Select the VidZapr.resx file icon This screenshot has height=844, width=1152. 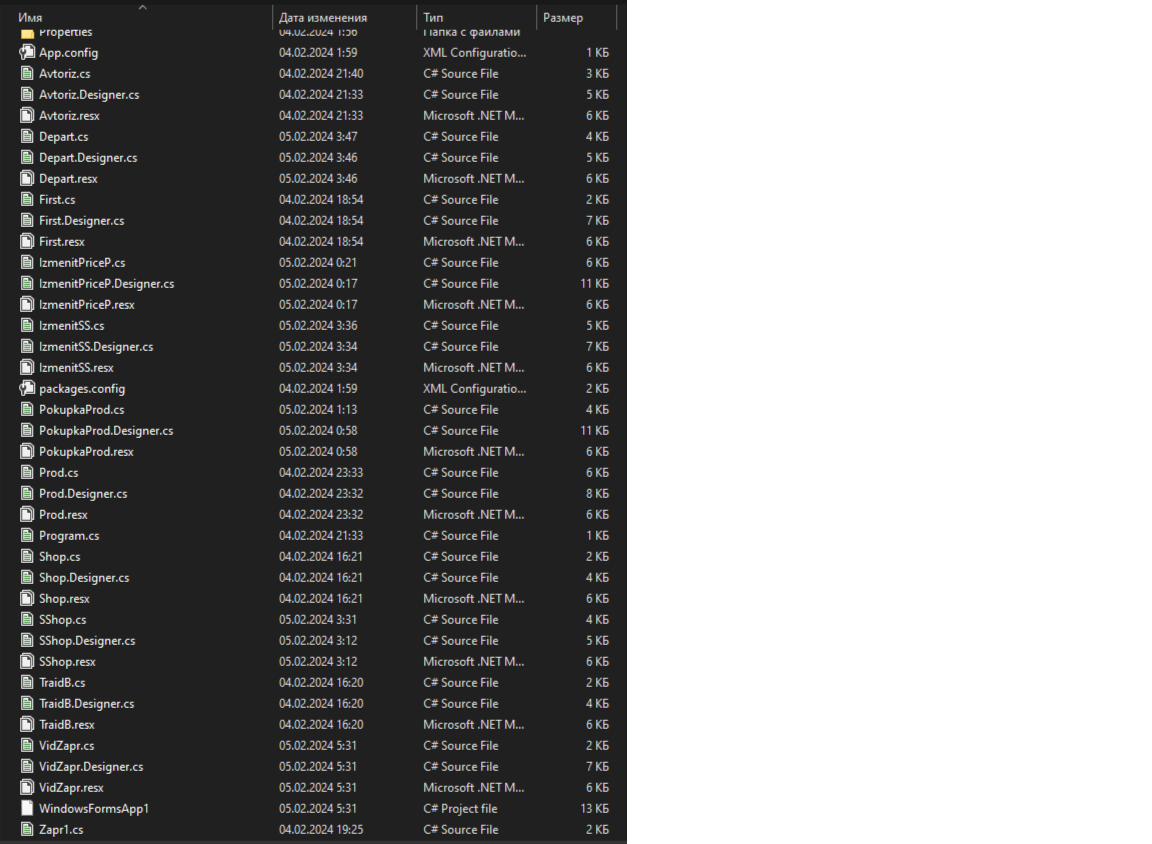(27, 788)
